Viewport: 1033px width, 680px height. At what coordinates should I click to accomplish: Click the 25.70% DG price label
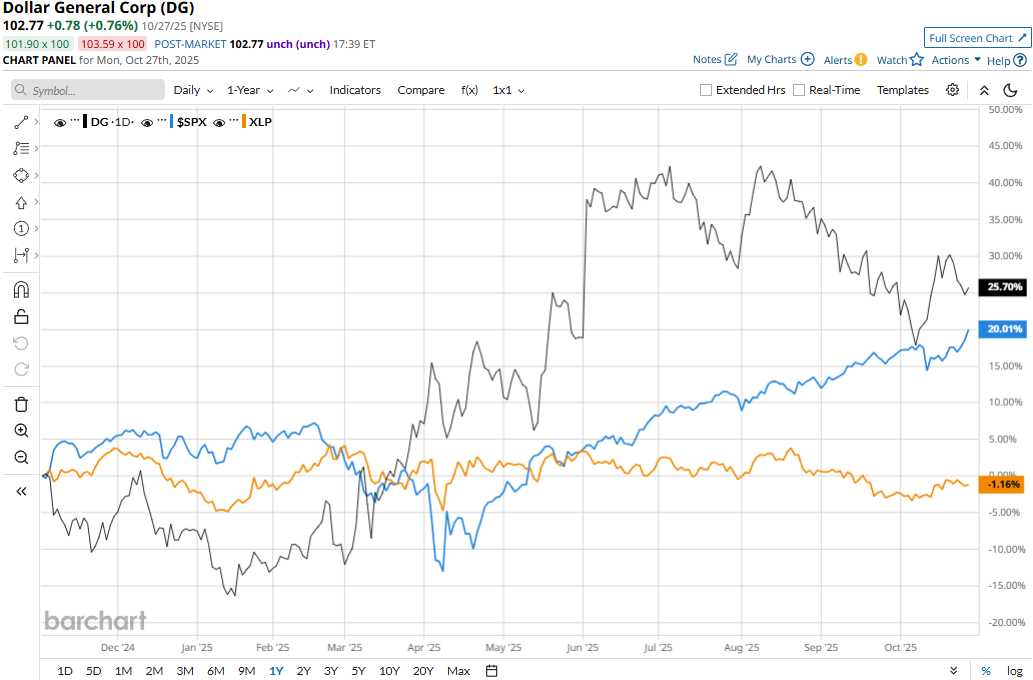pos(1005,287)
